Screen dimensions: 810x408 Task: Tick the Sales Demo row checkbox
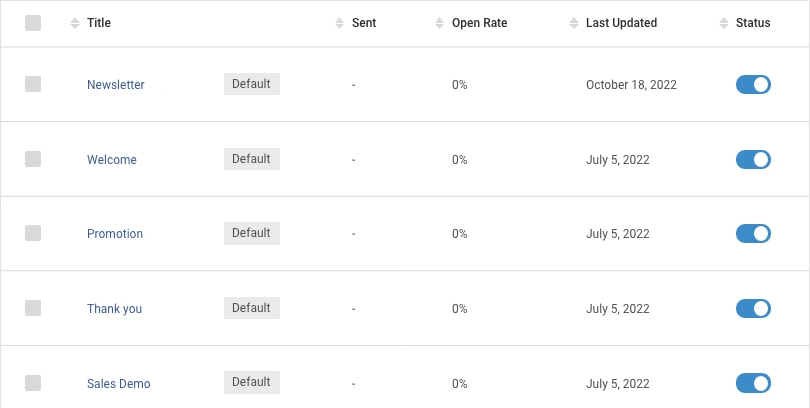click(33, 383)
